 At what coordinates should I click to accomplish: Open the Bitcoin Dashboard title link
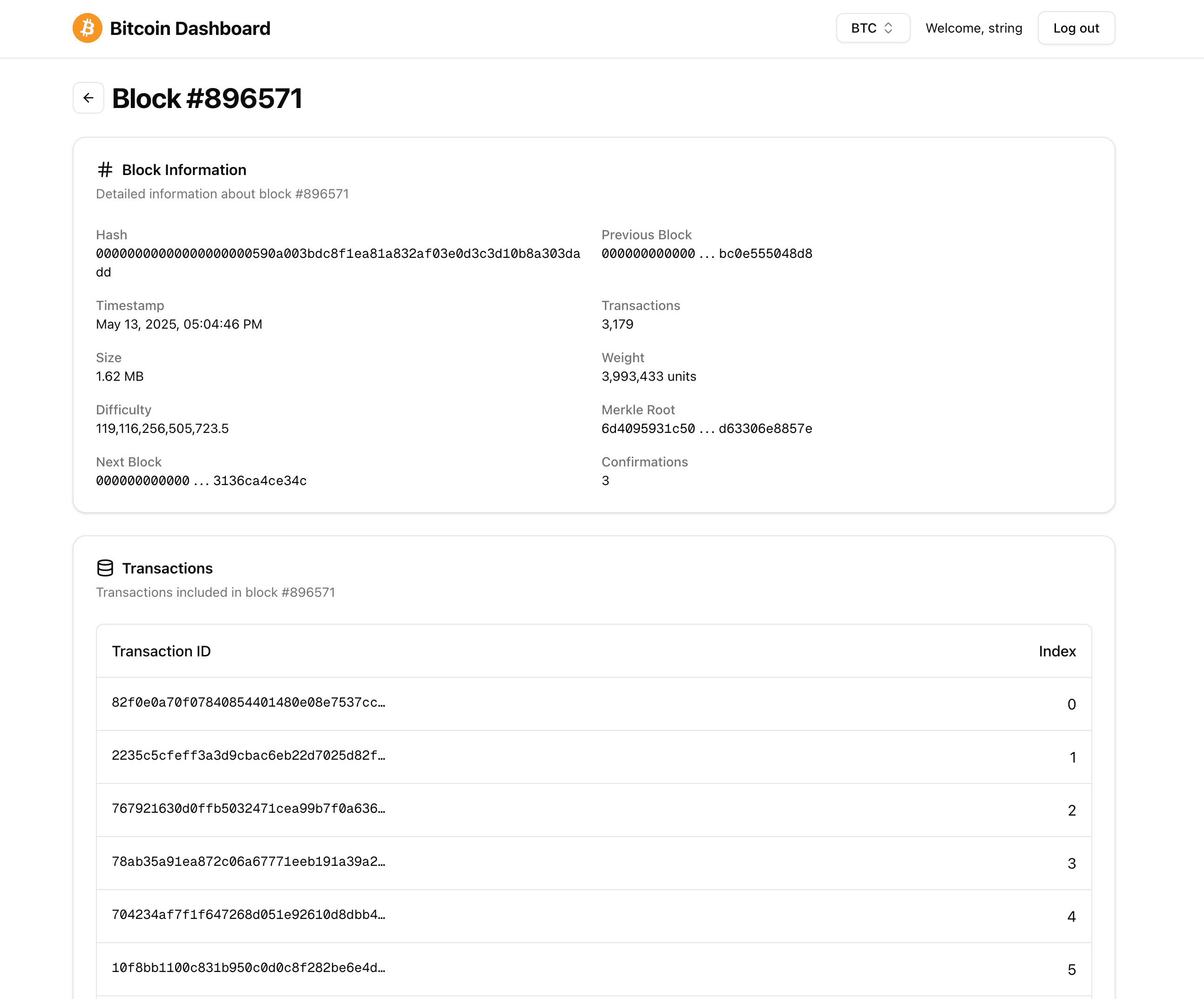190,28
